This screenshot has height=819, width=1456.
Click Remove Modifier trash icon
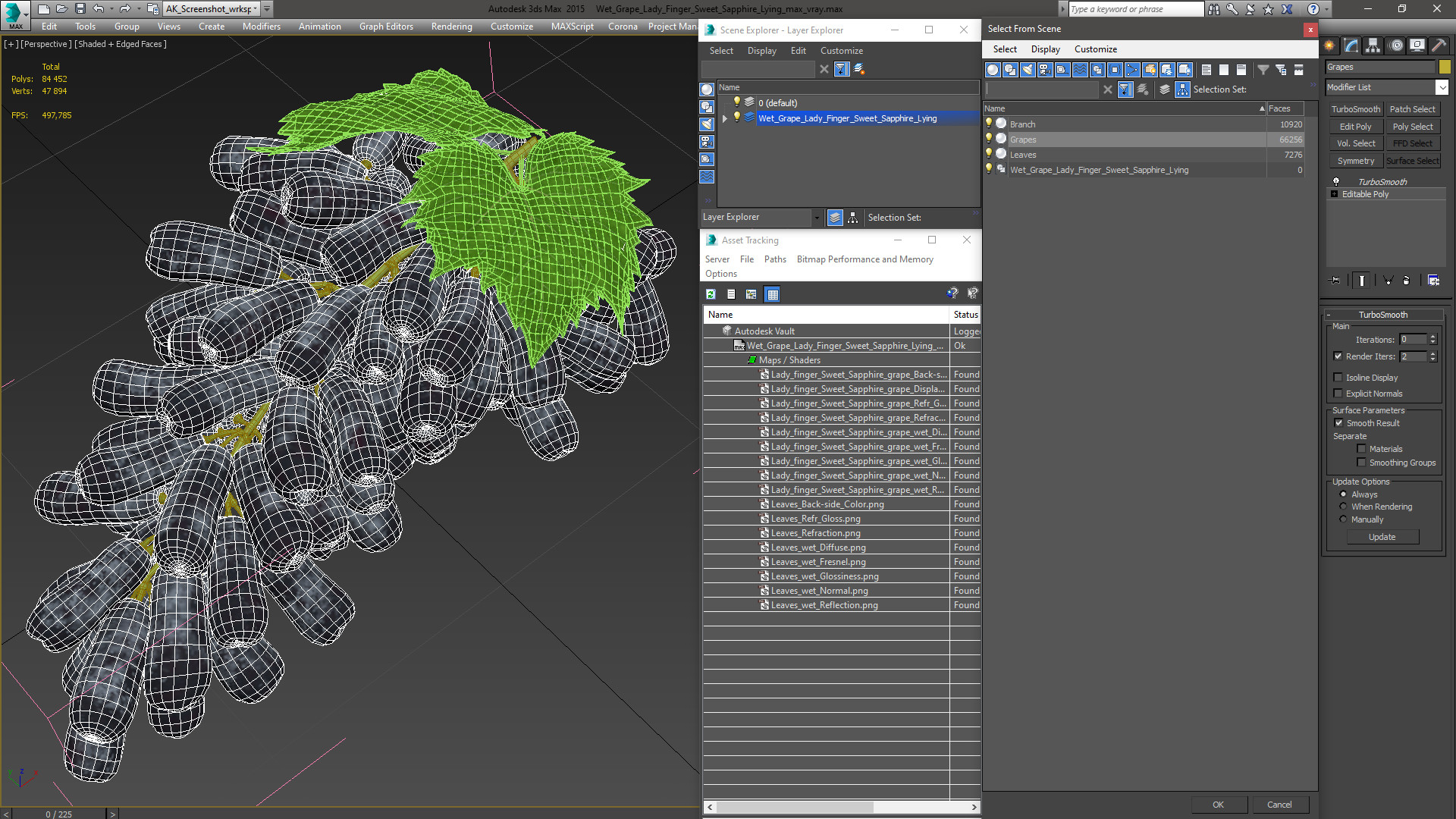click(1407, 281)
